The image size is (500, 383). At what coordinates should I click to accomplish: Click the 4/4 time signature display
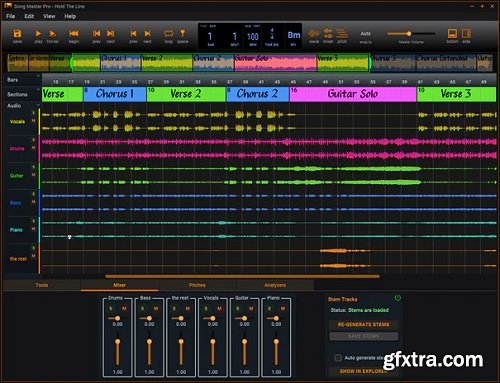coord(272,34)
